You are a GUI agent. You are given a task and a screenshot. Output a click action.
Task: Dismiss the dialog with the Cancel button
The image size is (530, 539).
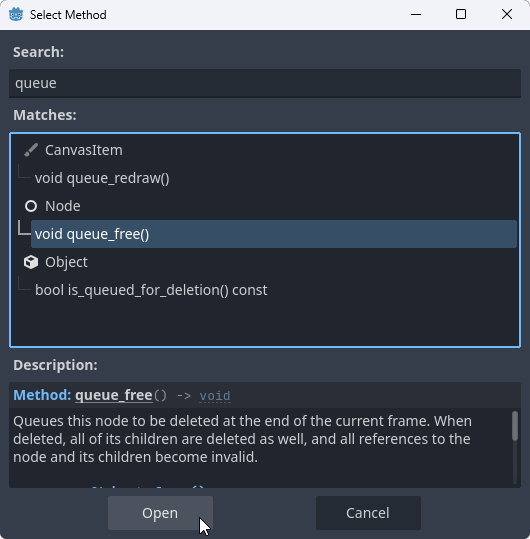tap(368, 513)
